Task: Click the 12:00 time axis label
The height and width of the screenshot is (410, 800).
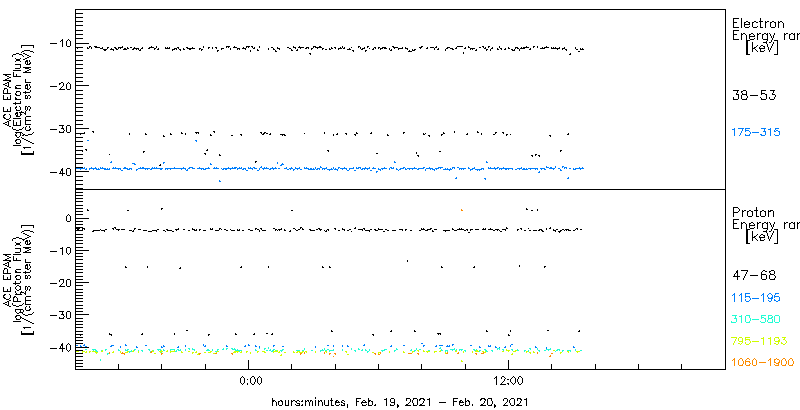Action: pos(508,381)
